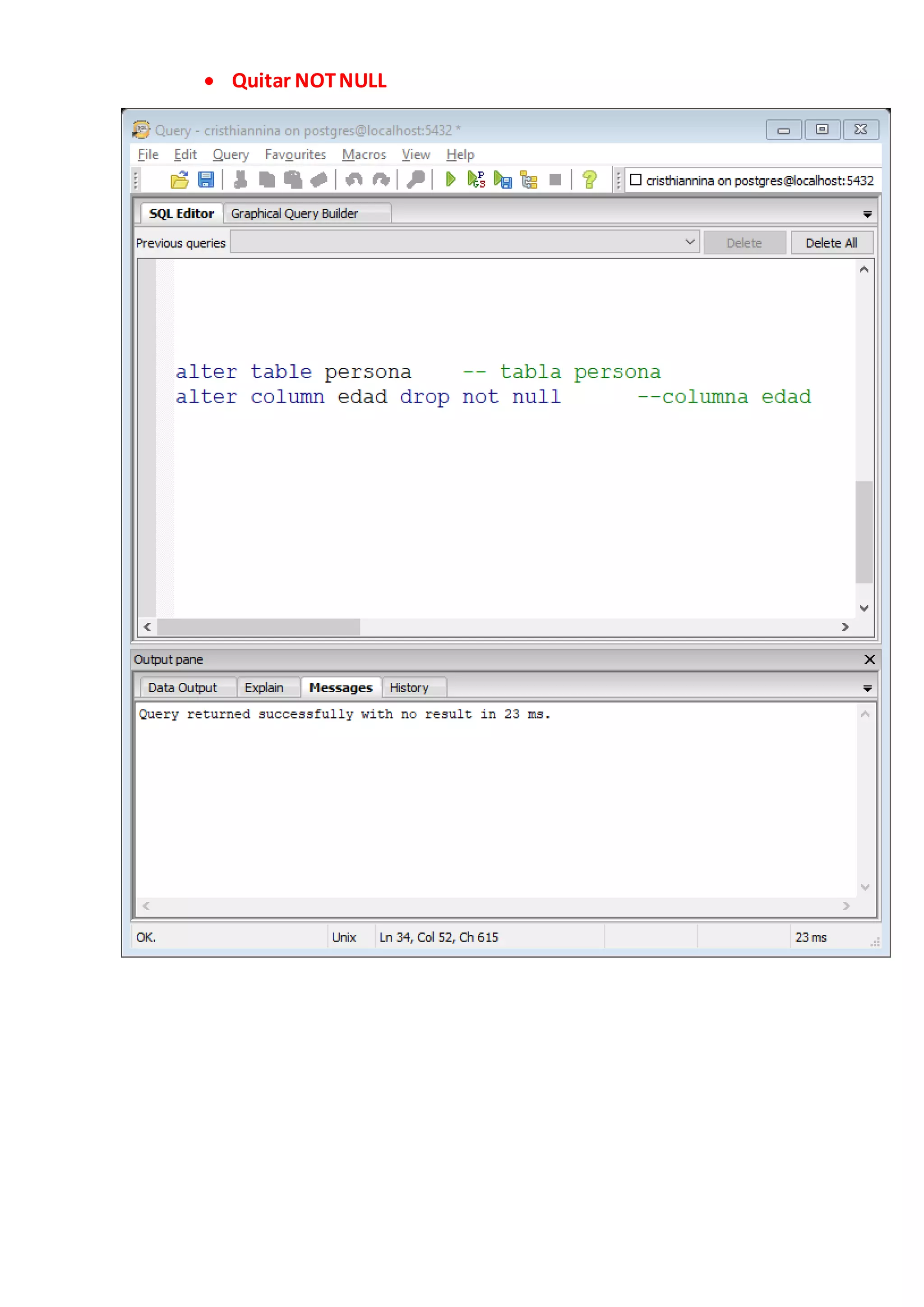
Task: Close the Query window
Action: (861, 130)
